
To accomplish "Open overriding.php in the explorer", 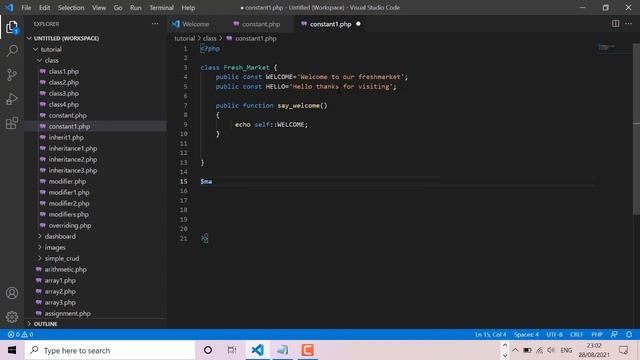I will pos(70,226).
